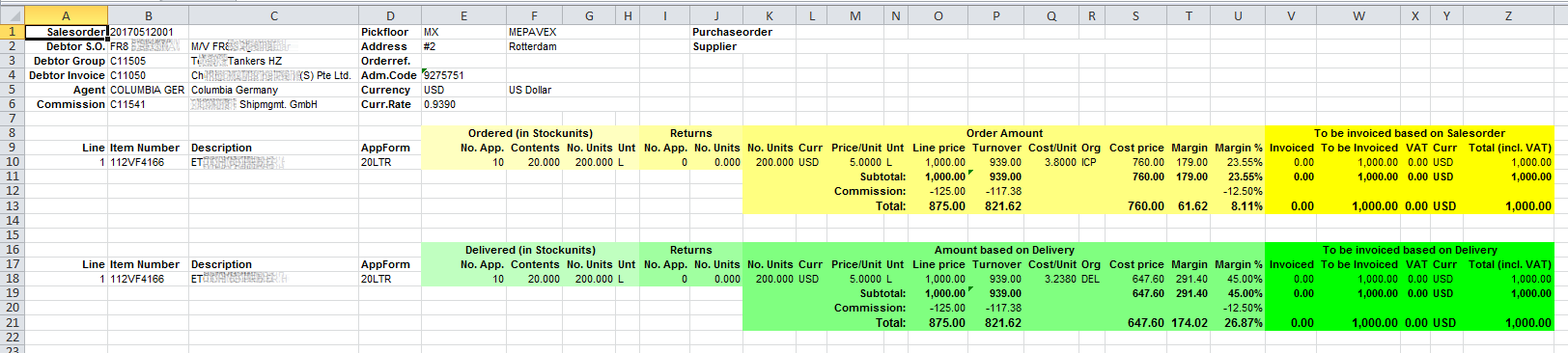This screenshot has height=353, width=1568.
Task: Select the Salesorder cell A1
Action: point(66,32)
